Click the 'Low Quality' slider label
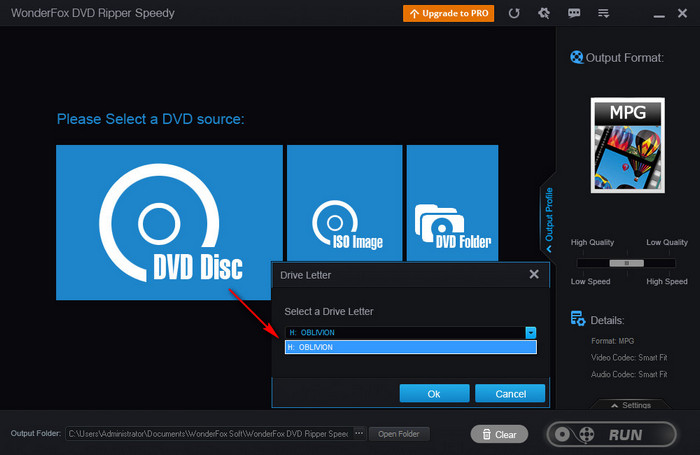Screen dimensions: 700x455 click(667, 242)
